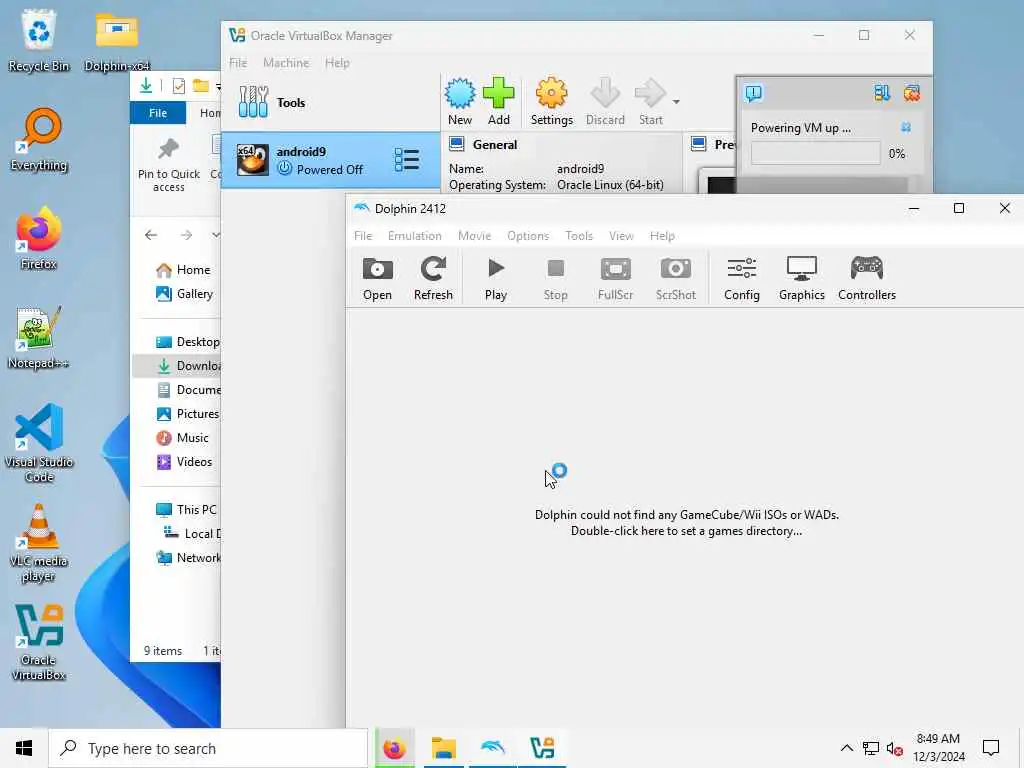Toggle notification order icon in VirtualBox

[882, 93]
